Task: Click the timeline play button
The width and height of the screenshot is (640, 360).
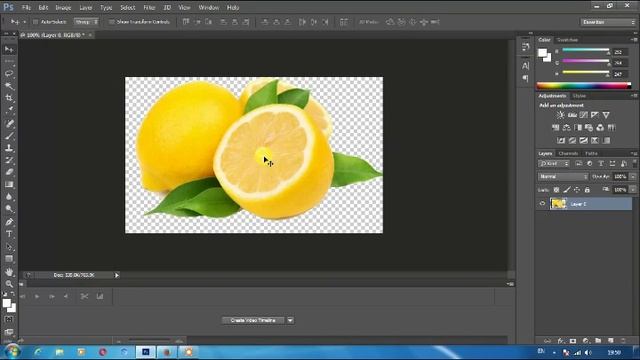Action: click(x=37, y=297)
